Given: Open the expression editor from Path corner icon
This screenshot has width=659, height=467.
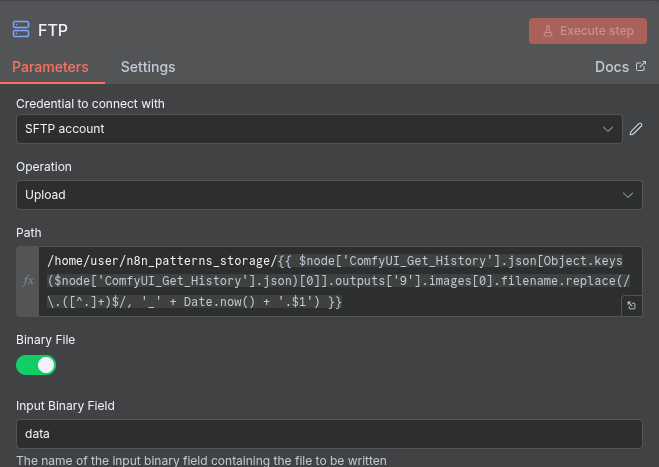Looking at the screenshot, I should 631,306.
